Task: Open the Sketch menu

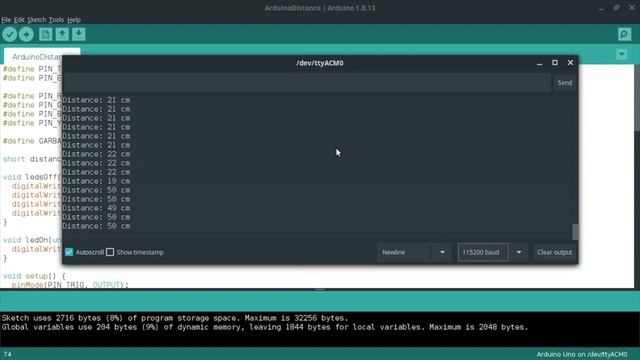Action: pos(36,20)
